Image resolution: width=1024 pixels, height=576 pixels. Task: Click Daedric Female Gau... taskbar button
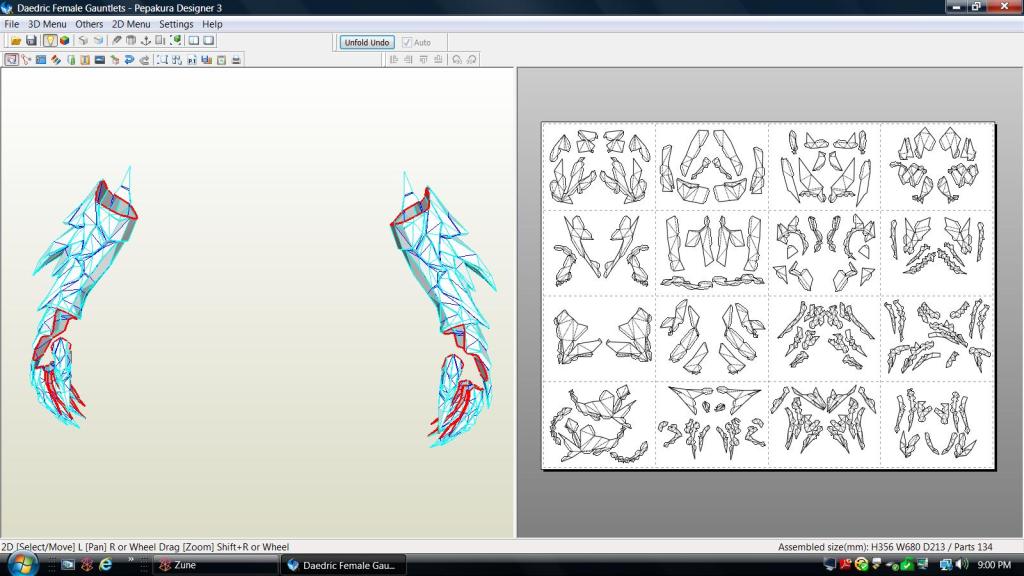(344, 565)
